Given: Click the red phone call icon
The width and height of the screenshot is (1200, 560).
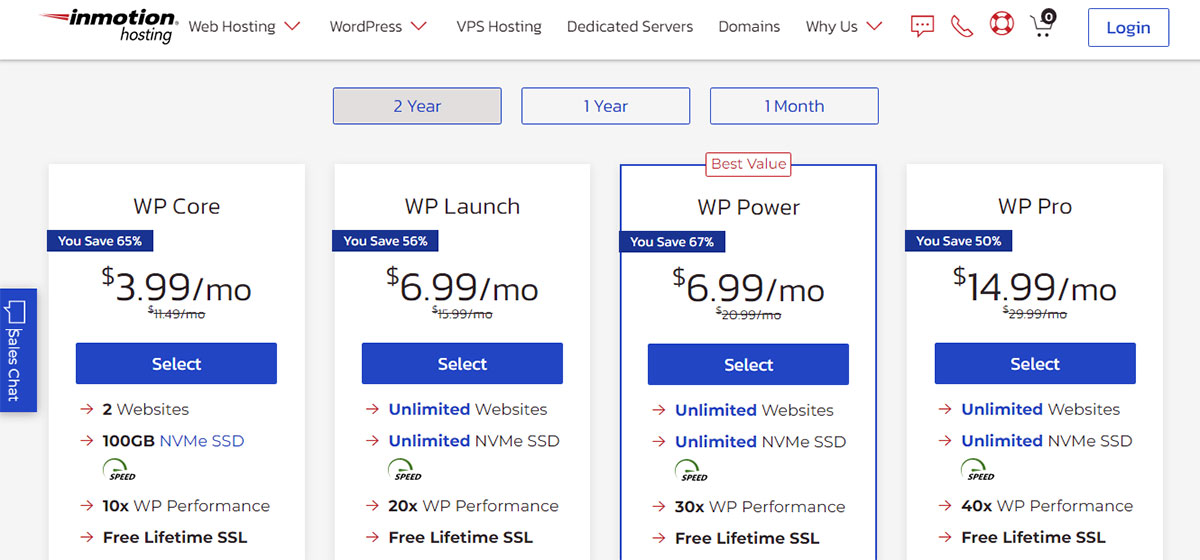Looking at the screenshot, I should 962,27.
